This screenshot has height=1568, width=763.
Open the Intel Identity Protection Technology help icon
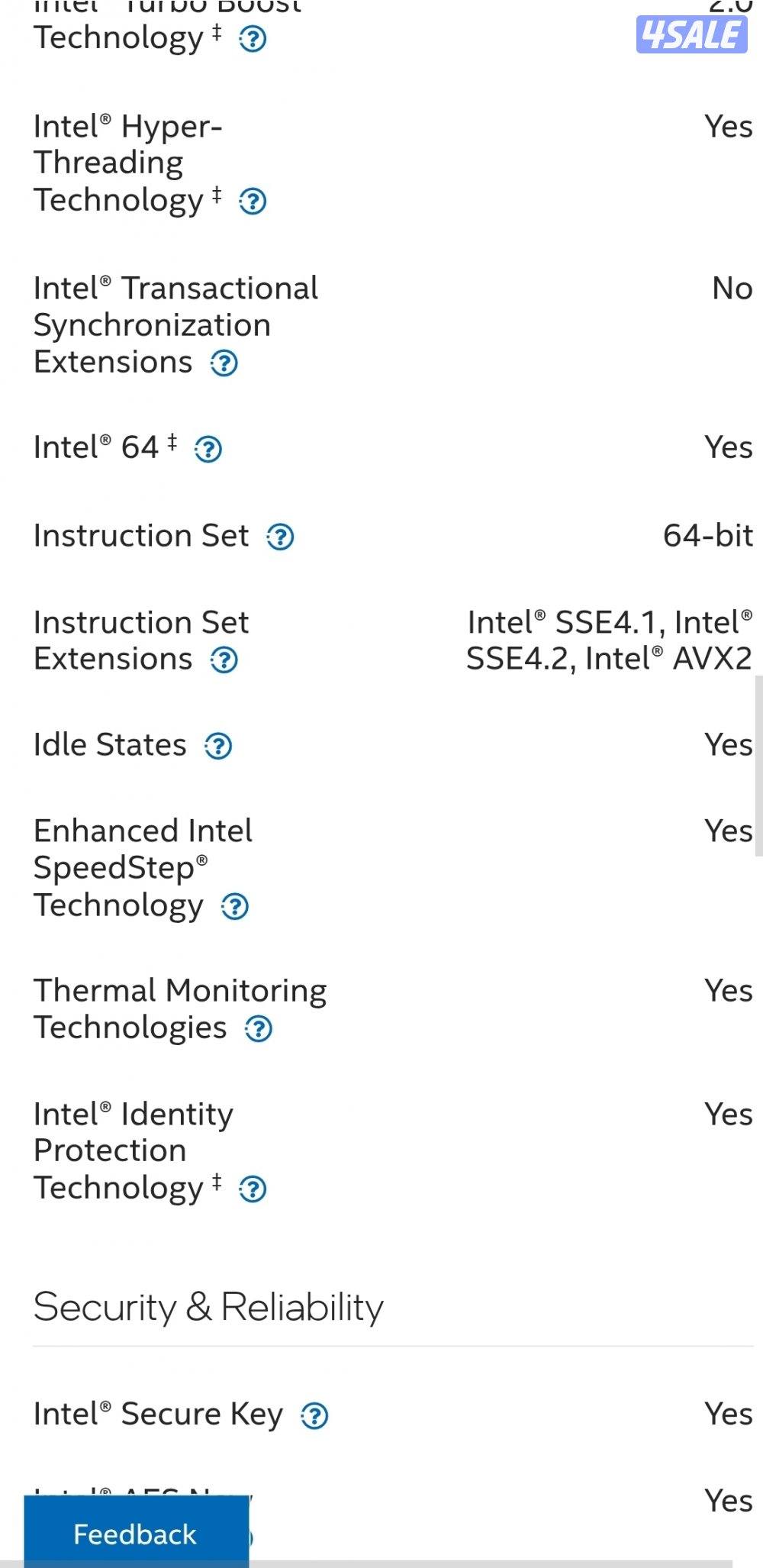[252, 1189]
